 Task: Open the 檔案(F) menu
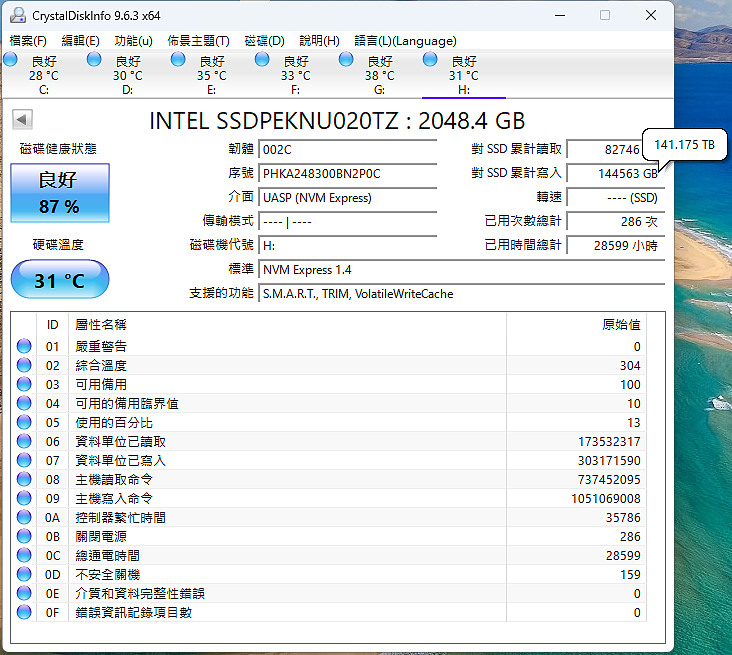(x=28, y=41)
